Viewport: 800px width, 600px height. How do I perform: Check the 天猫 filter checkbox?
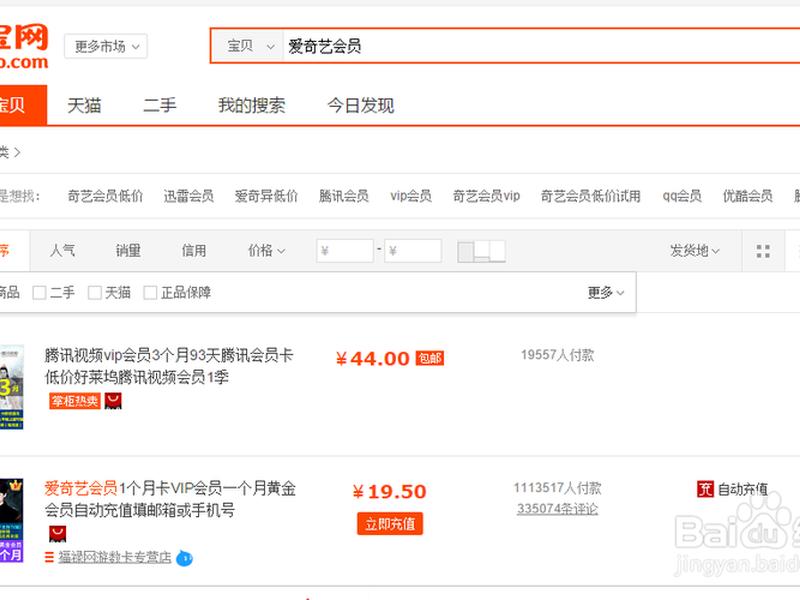[94, 293]
